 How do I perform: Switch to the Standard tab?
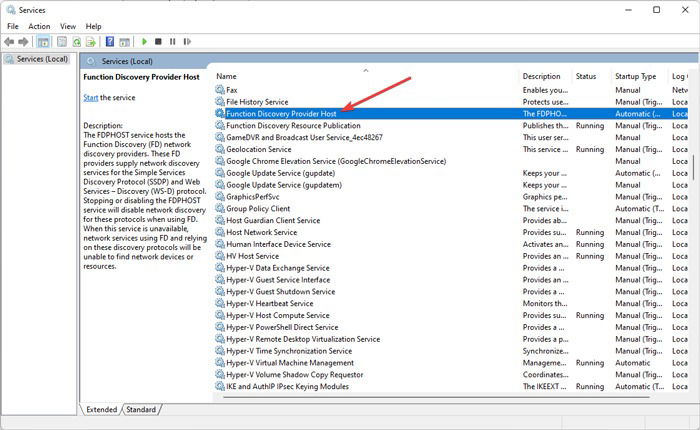tap(141, 409)
